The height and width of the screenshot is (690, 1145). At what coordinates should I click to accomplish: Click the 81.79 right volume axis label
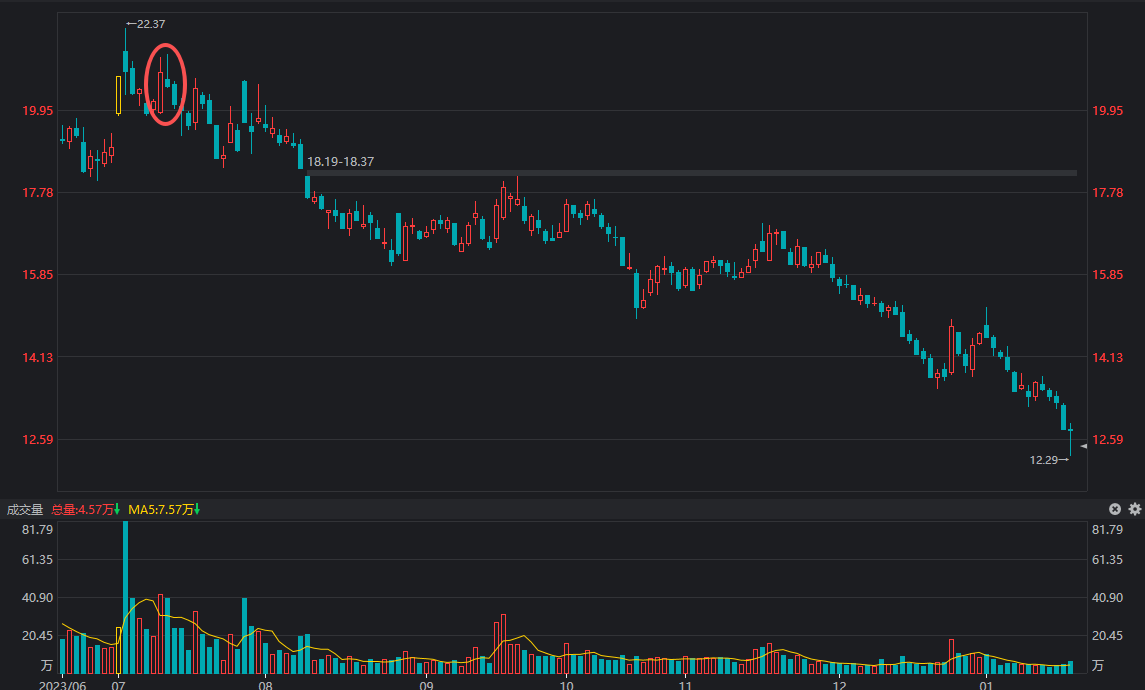coord(1108,529)
